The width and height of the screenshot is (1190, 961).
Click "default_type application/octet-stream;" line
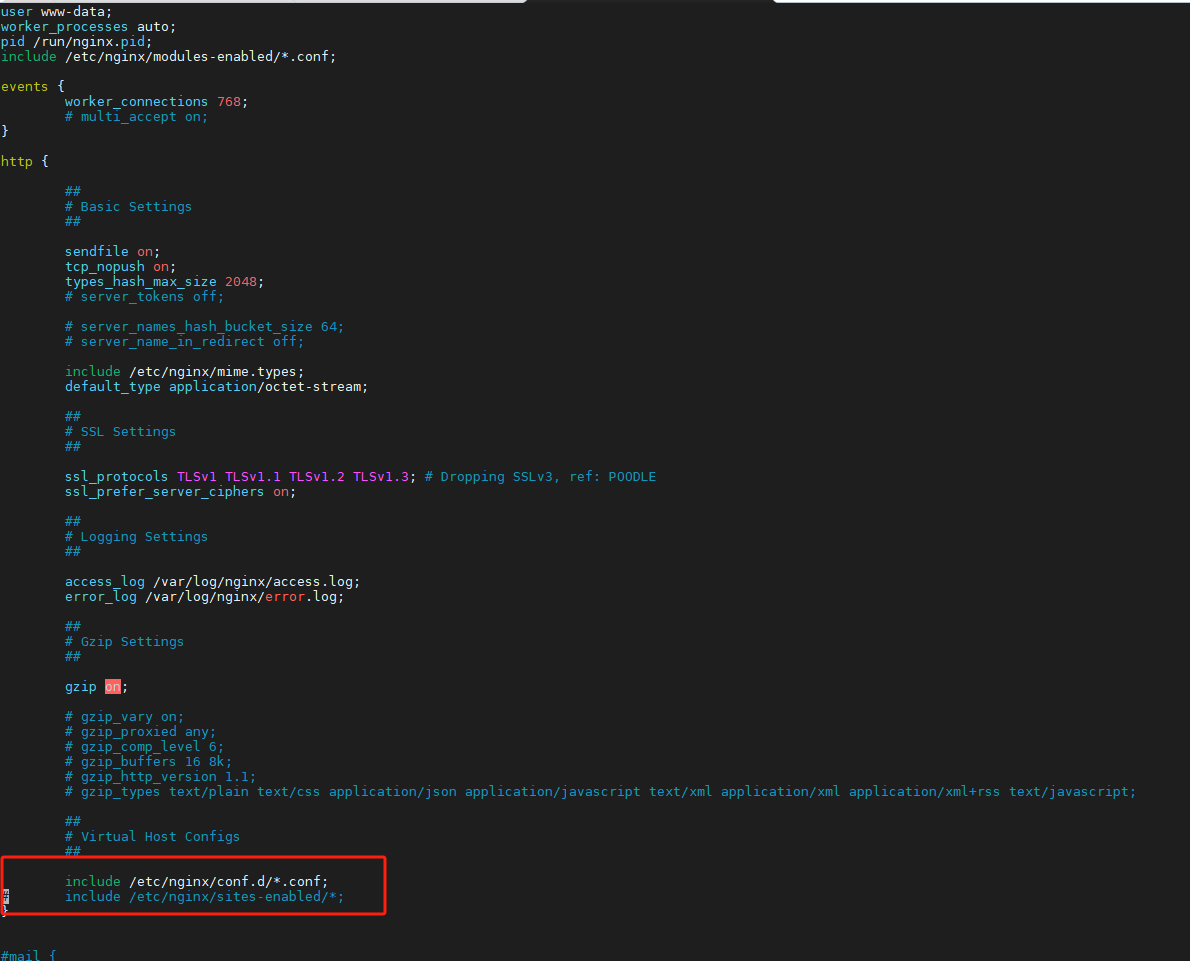tap(216, 387)
